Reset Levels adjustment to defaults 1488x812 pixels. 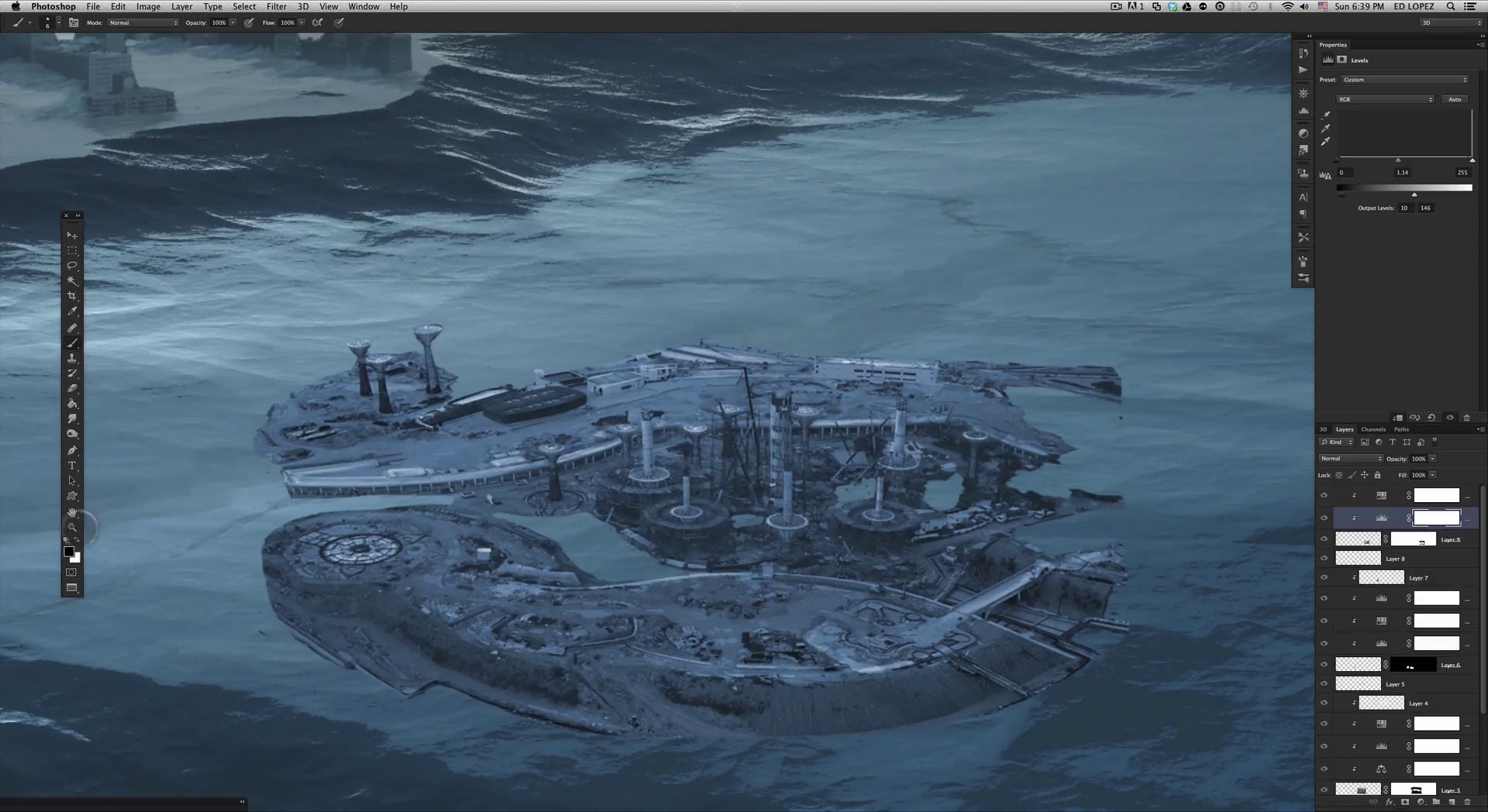pos(1431,418)
